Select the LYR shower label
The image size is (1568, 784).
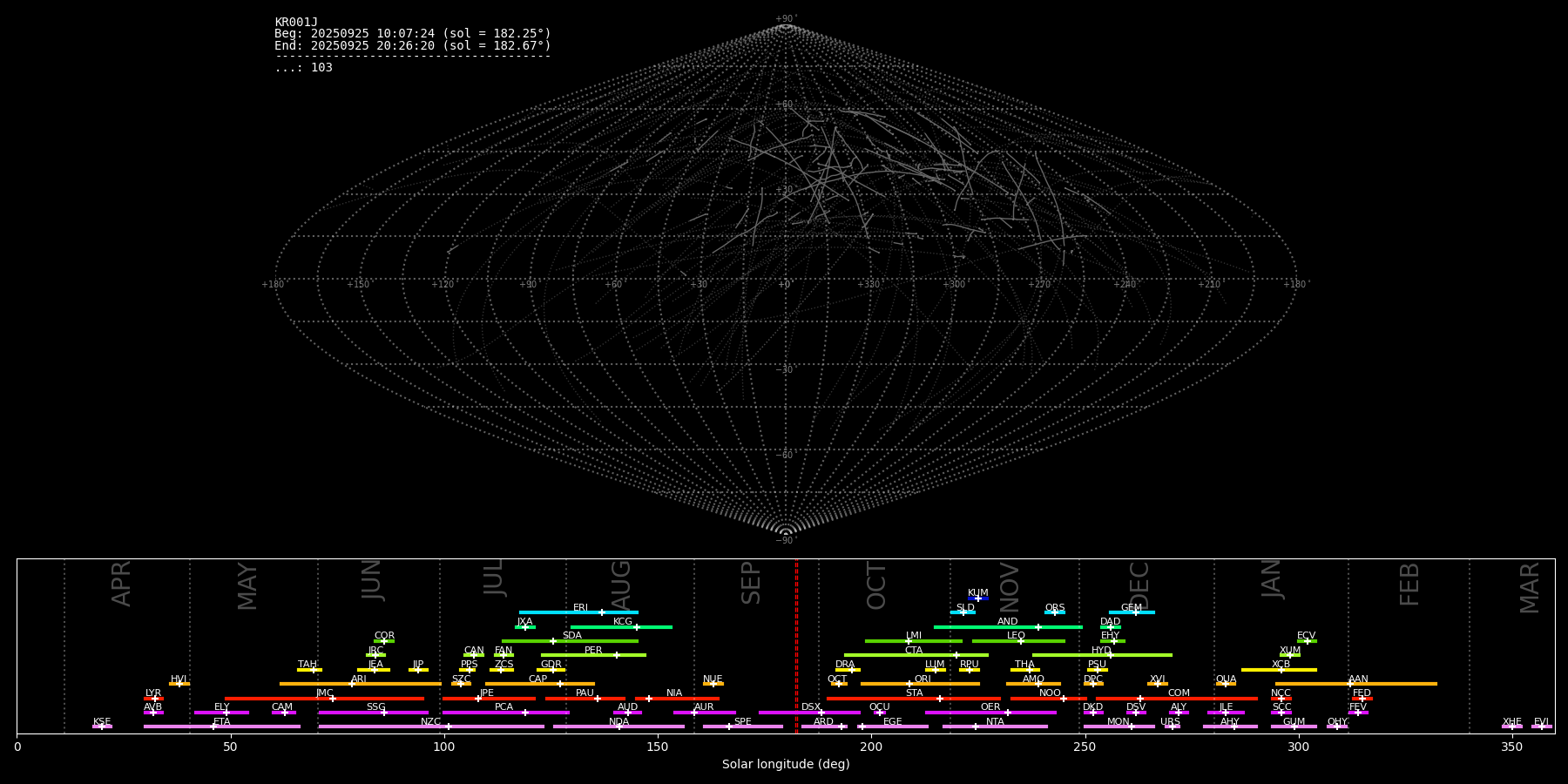(x=153, y=693)
